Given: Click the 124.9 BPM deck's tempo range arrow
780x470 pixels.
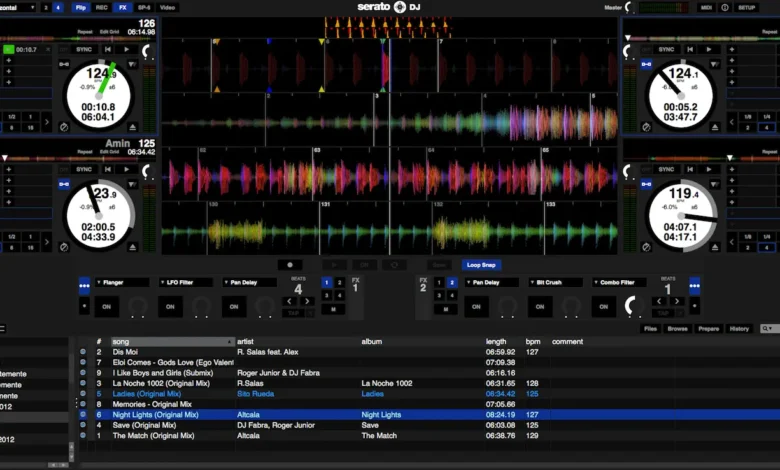Looking at the screenshot, I should pyautogui.click(x=132, y=64).
